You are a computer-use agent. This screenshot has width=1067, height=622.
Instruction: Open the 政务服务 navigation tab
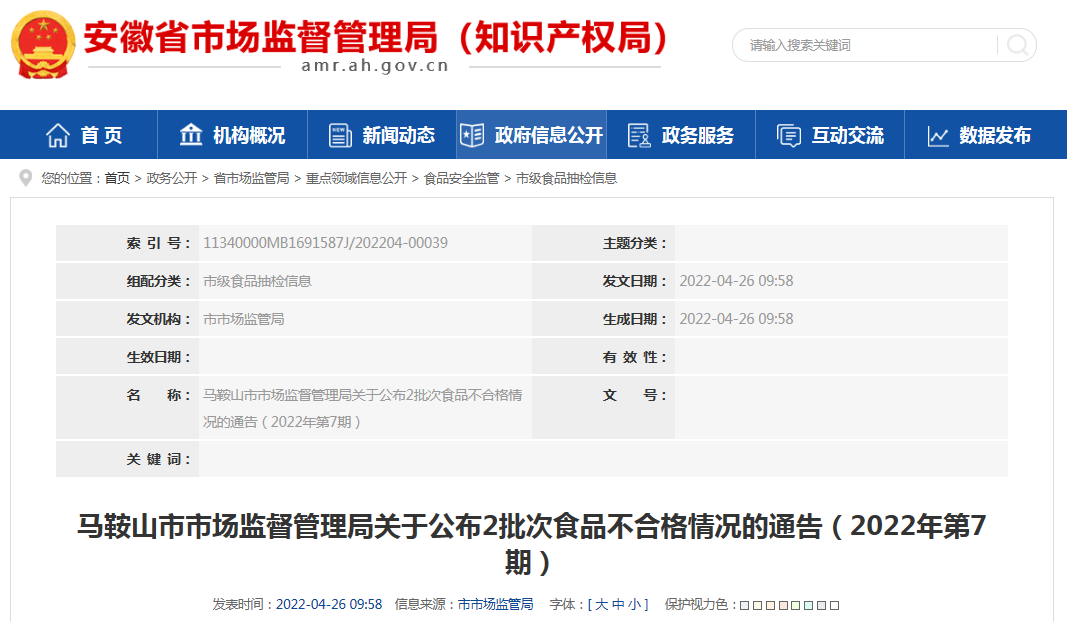[x=697, y=135]
